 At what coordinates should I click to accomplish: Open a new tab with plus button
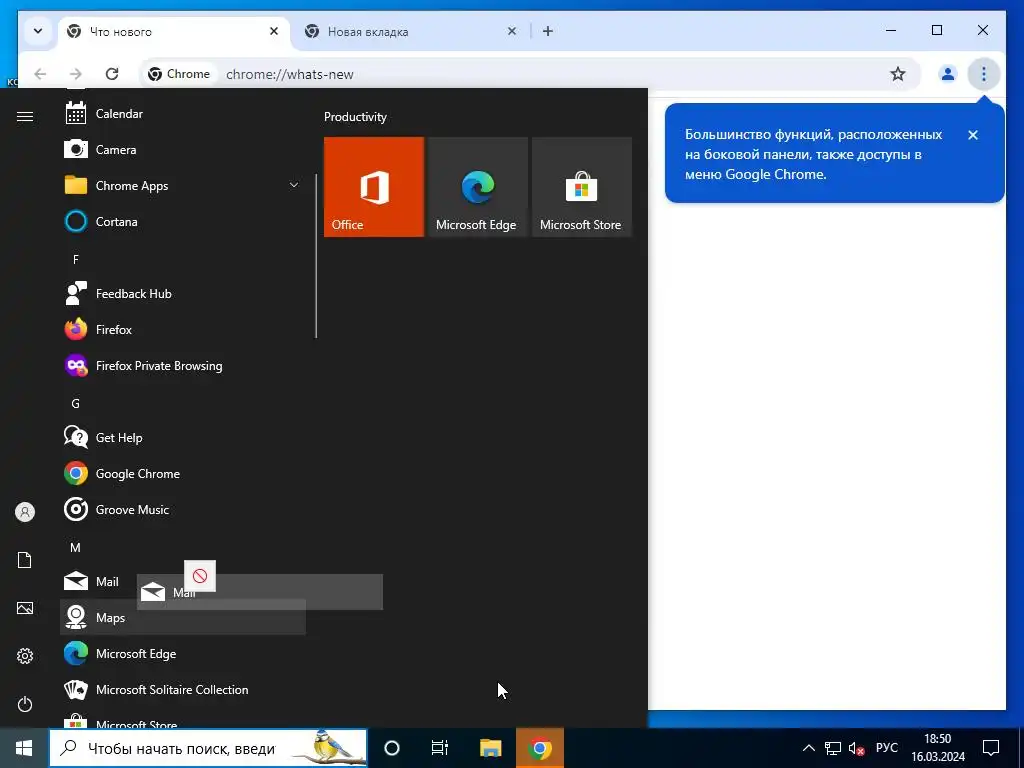pos(548,31)
